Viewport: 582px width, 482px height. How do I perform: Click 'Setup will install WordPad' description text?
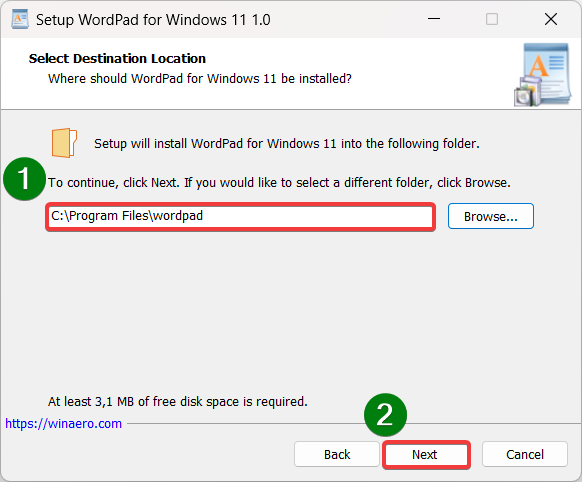pyautogui.click(x=287, y=144)
